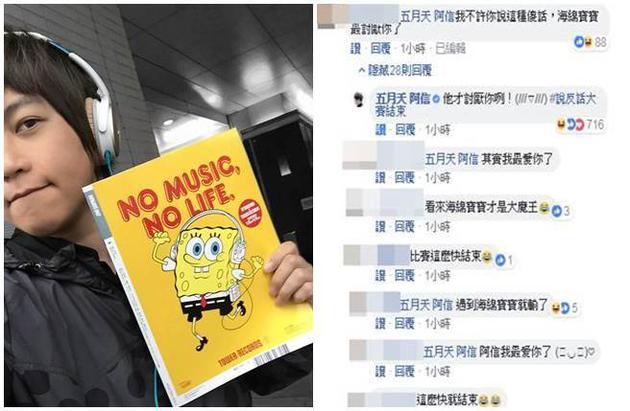Open like reaction with count 3

561,210
